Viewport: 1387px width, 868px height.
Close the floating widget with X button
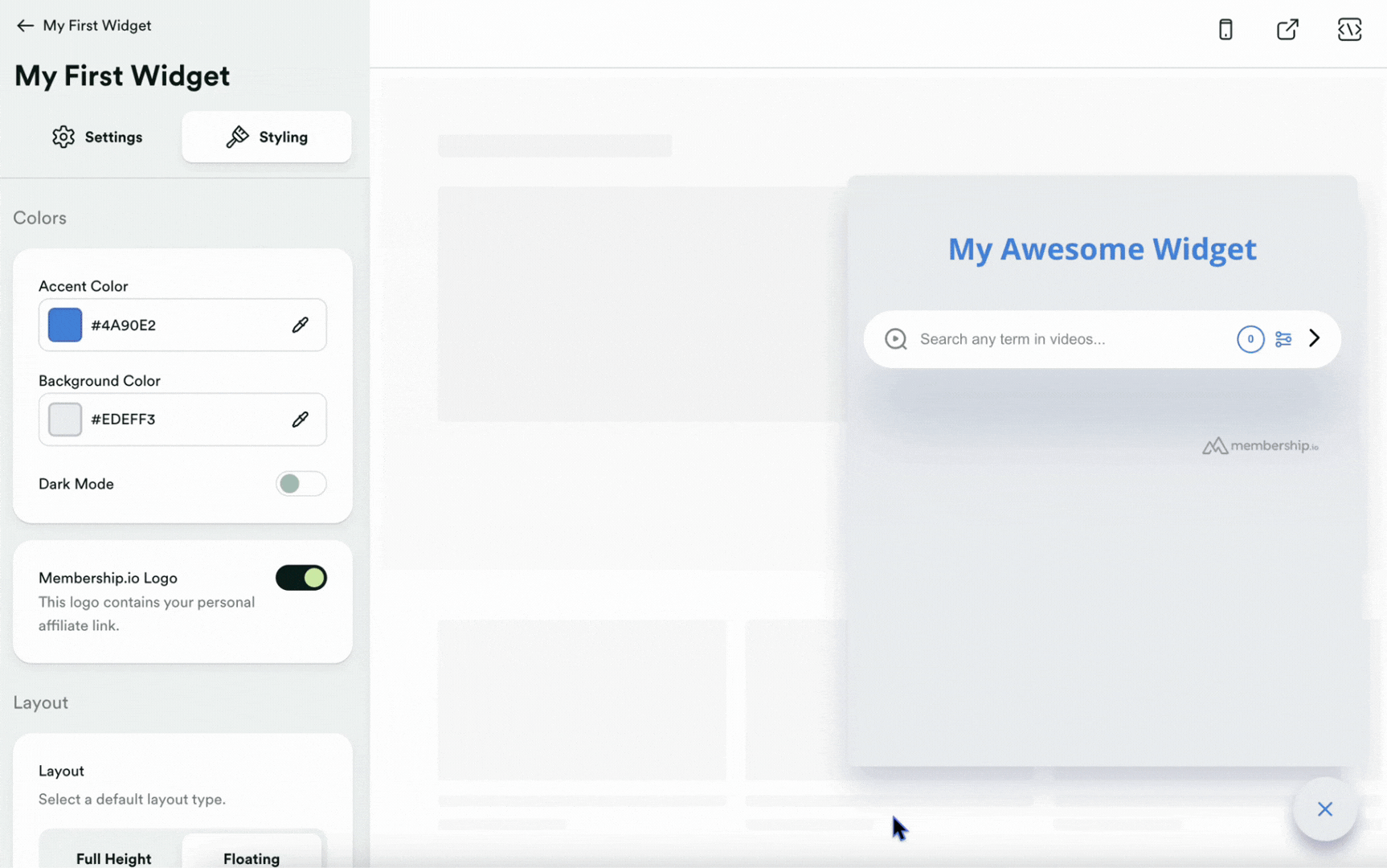point(1324,809)
